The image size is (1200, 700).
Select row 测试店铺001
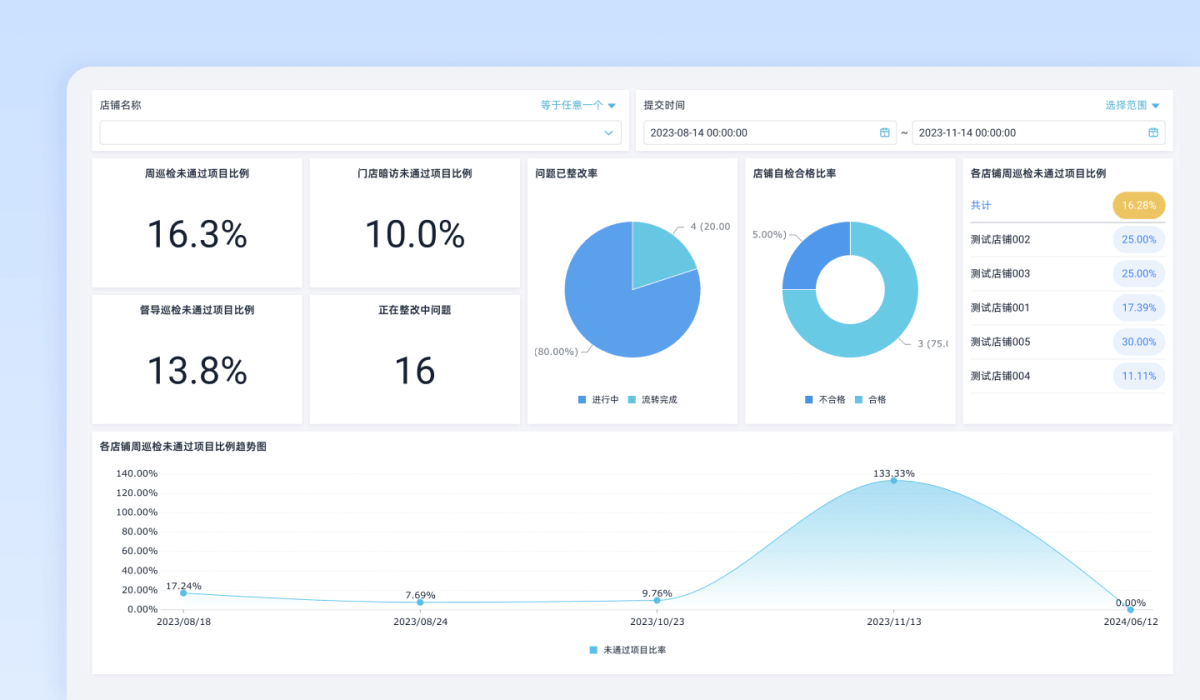pyautogui.click(x=1068, y=308)
